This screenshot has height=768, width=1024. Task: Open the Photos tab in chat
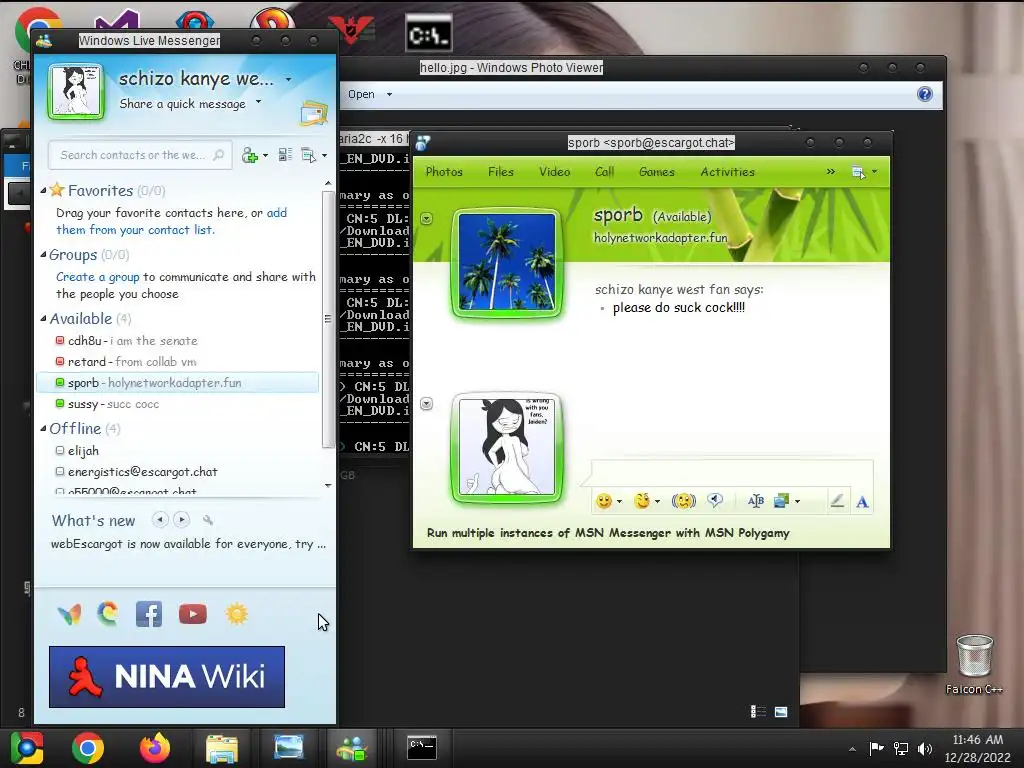point(444,172)
